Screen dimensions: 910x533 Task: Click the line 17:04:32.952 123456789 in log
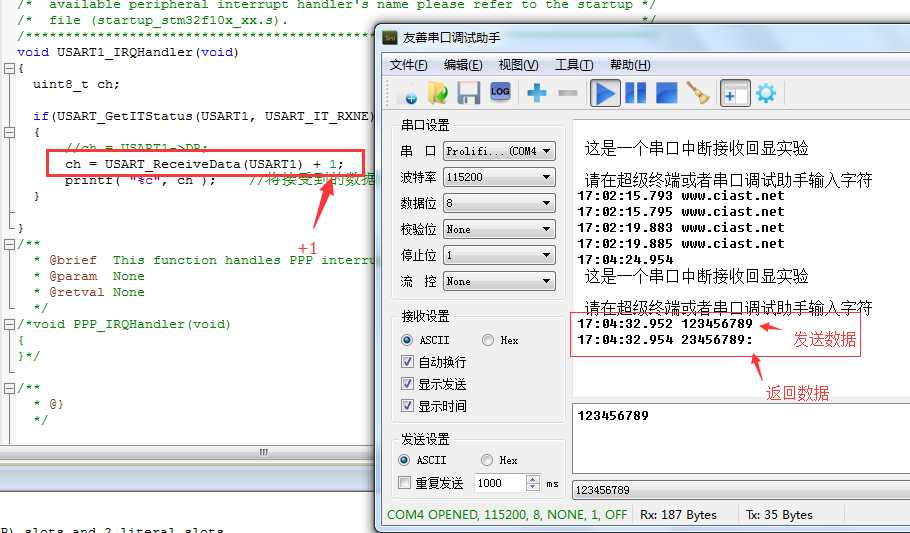point(665,324)
